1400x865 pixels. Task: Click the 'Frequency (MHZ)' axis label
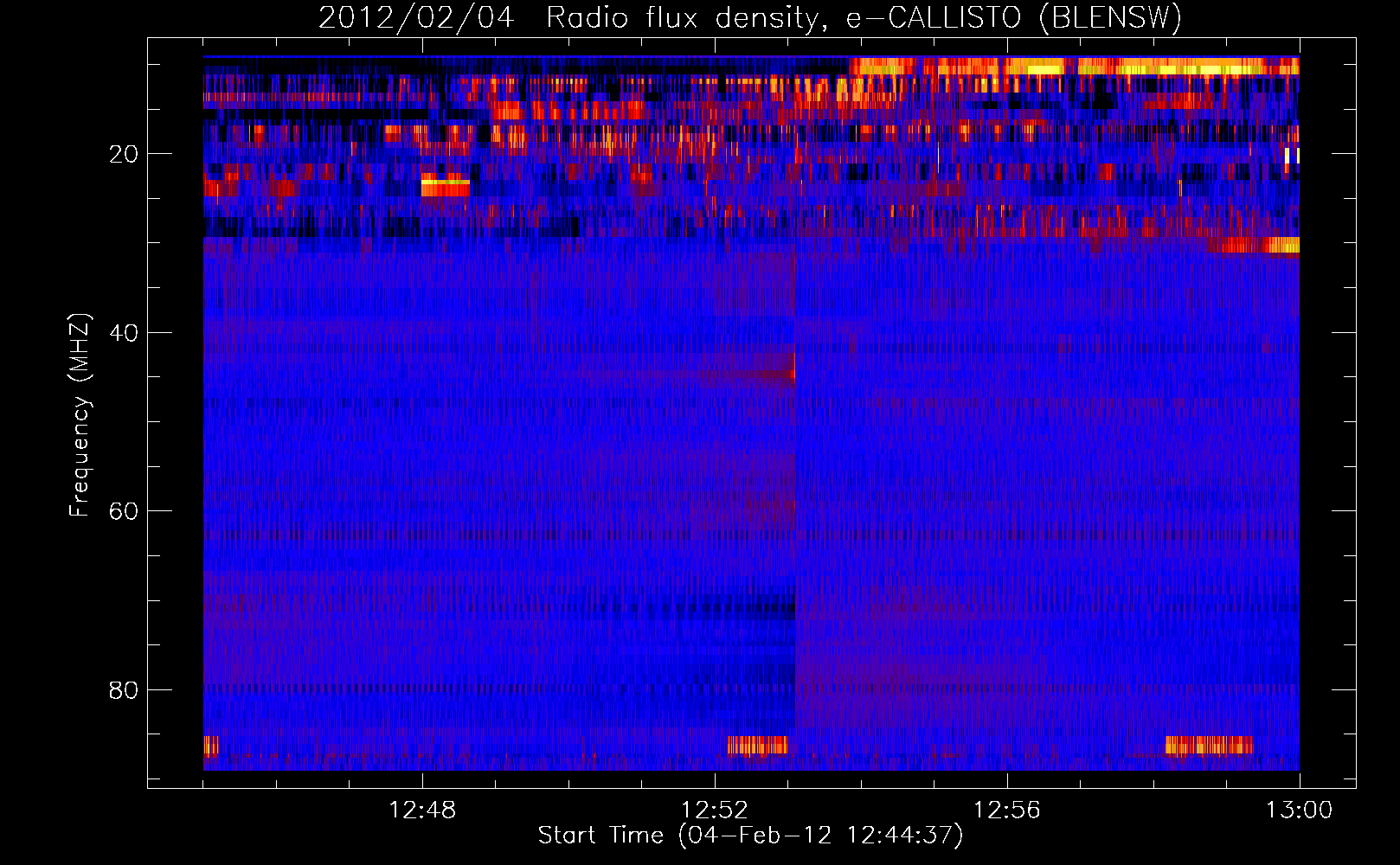pyautogui.click(x=80, y=415)
